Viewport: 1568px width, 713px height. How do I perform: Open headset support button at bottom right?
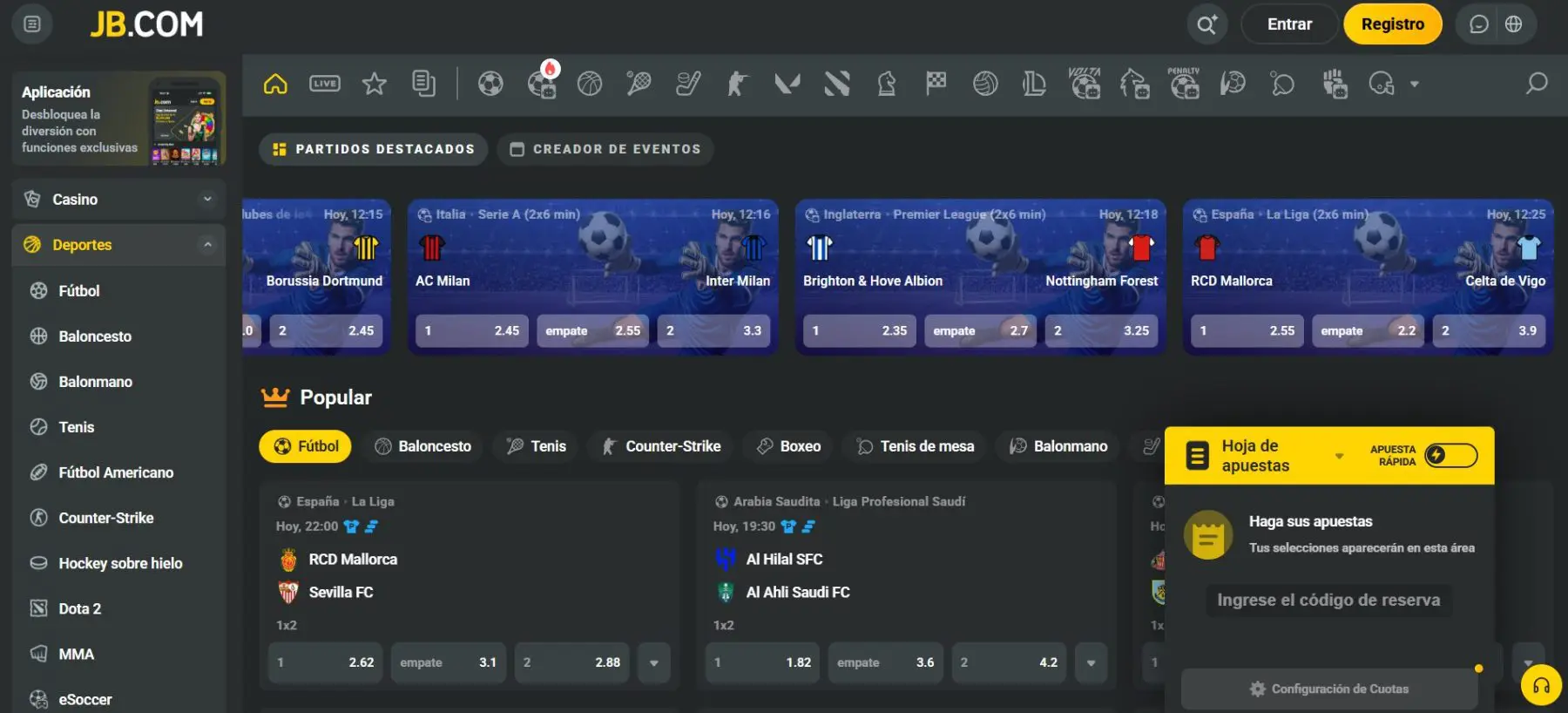[1541, 686]
